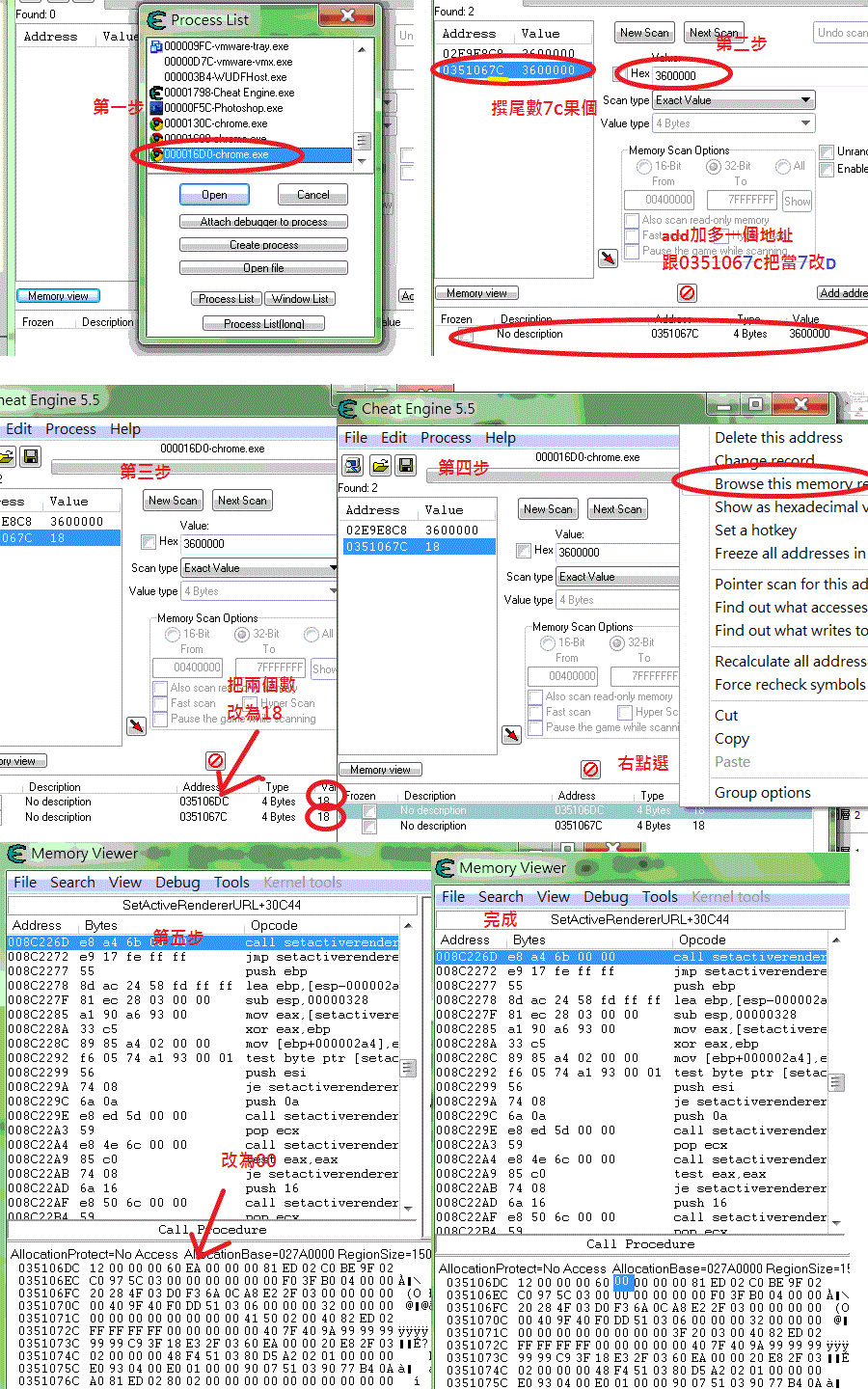Enable read-only memory scan in middle-left window
The width and height of the screenshot is (868, 1389).
point(160,688)
